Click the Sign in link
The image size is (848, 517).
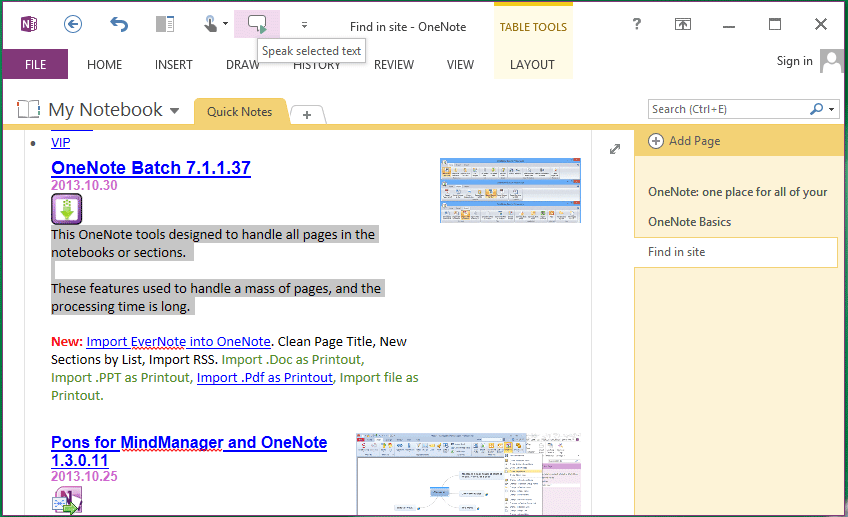click(794, 61)
